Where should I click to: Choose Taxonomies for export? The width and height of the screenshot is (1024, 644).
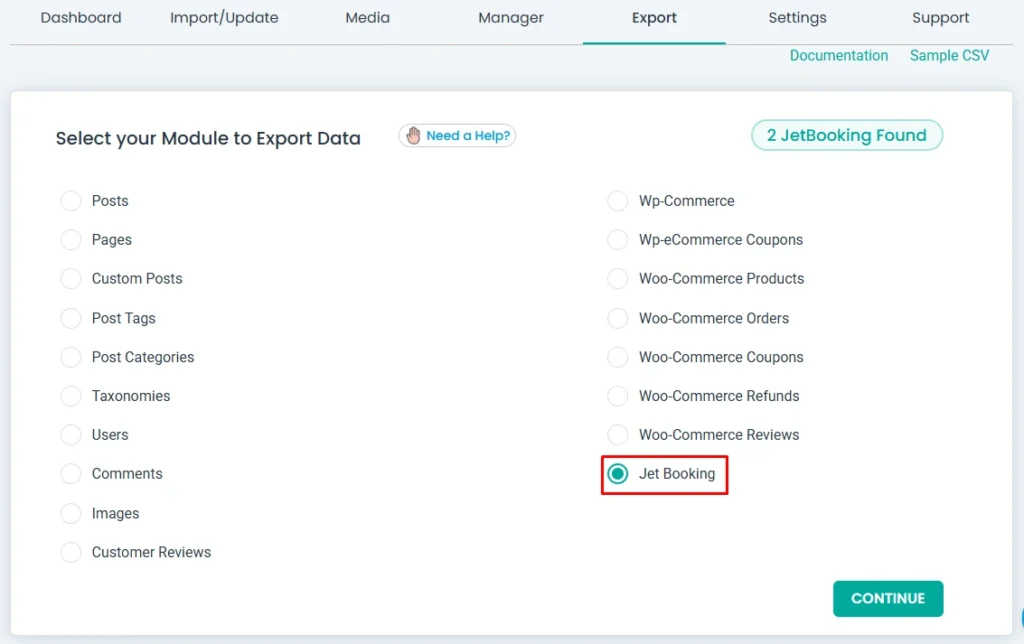click(71, 396)
